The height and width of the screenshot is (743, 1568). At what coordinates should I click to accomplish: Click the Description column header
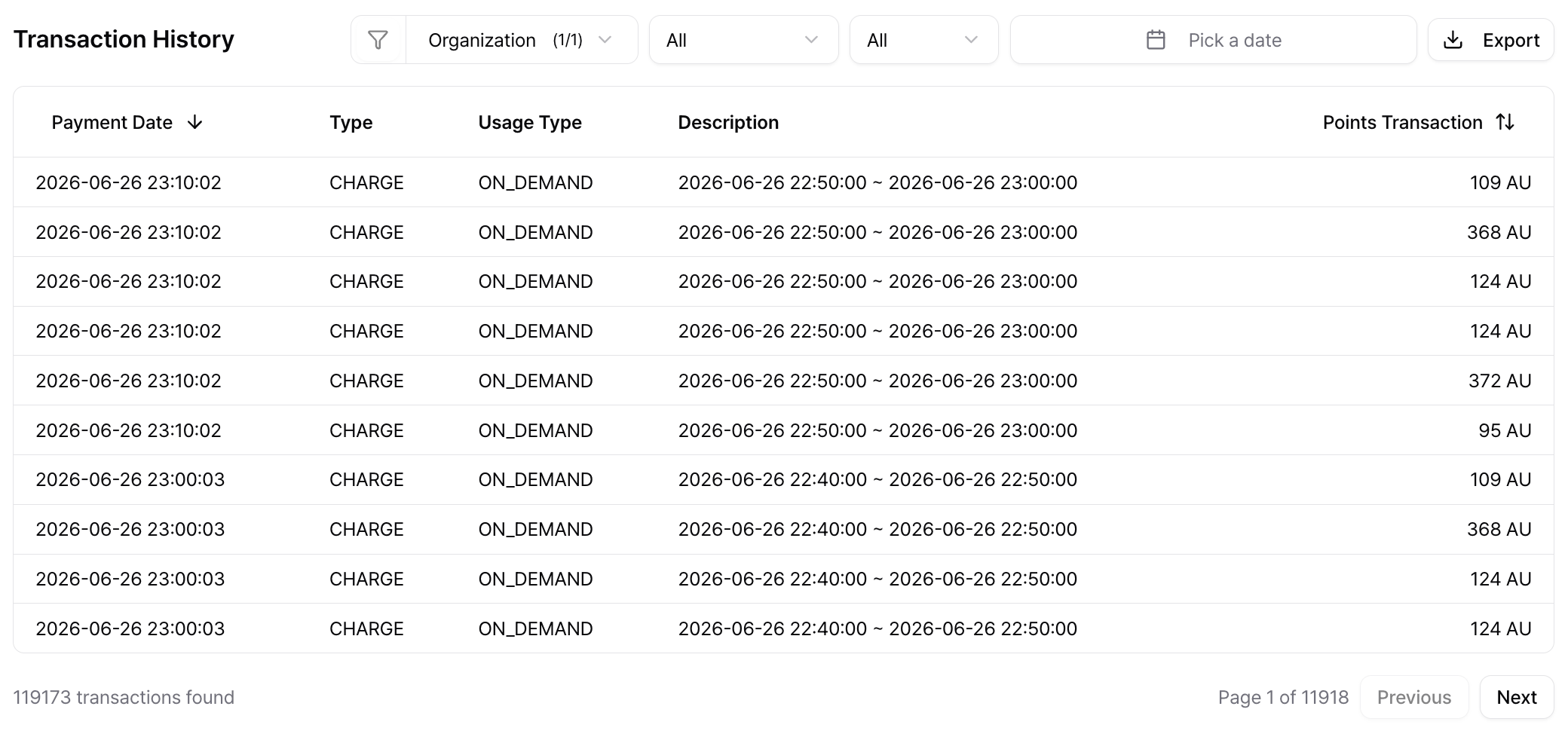point(728,123)
